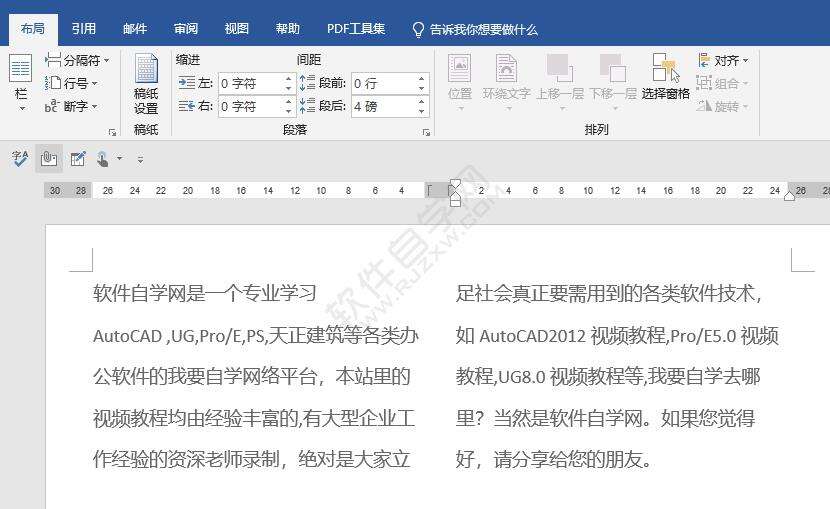830x509 pixels.
Task: Open the page setup dialog launcher
Action: tap(112, 132)
